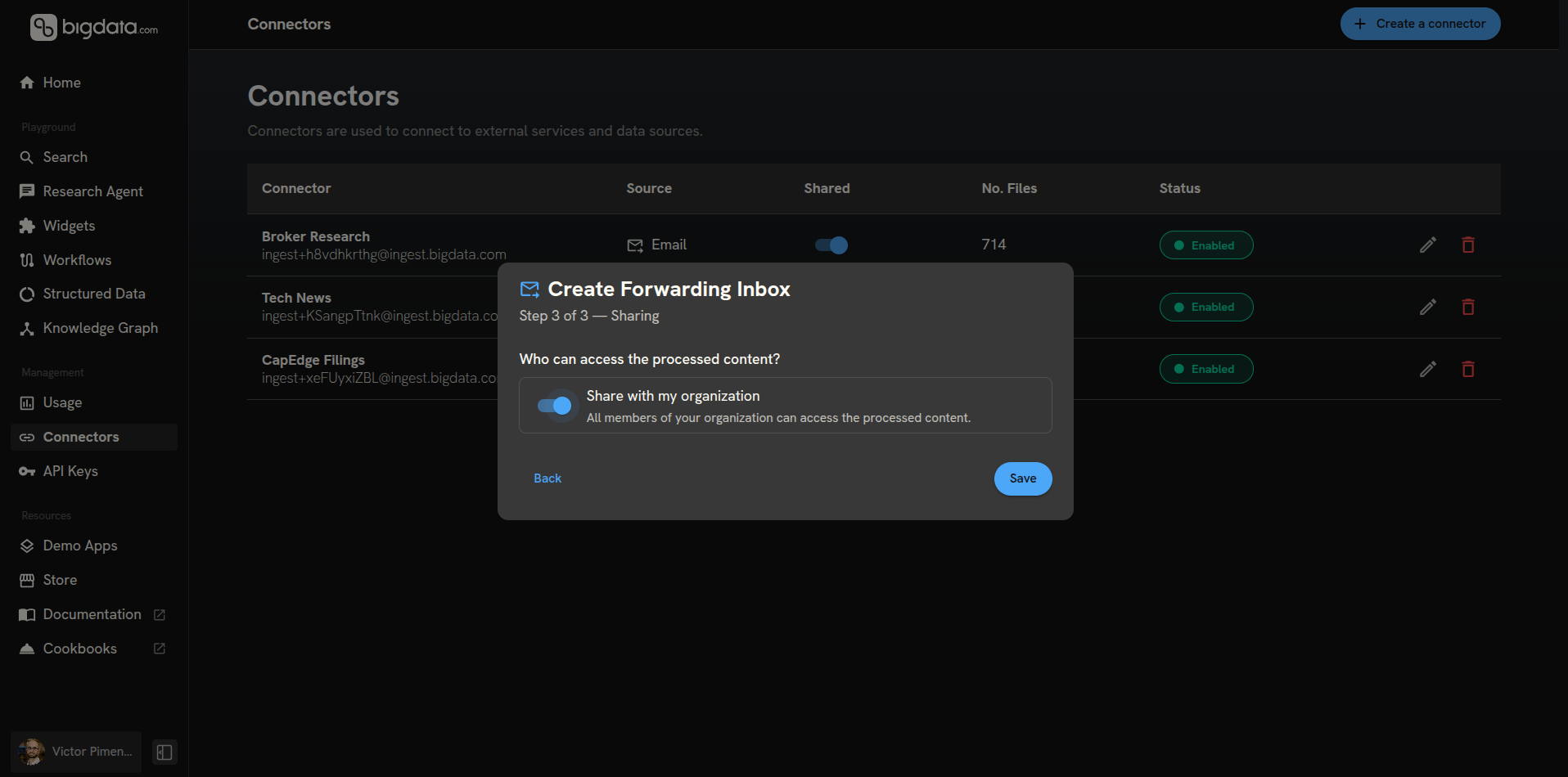This screenshot has height=777, width=1568.
Task: Toggle Share with my organization switch
Action: (x=555, y=406)
